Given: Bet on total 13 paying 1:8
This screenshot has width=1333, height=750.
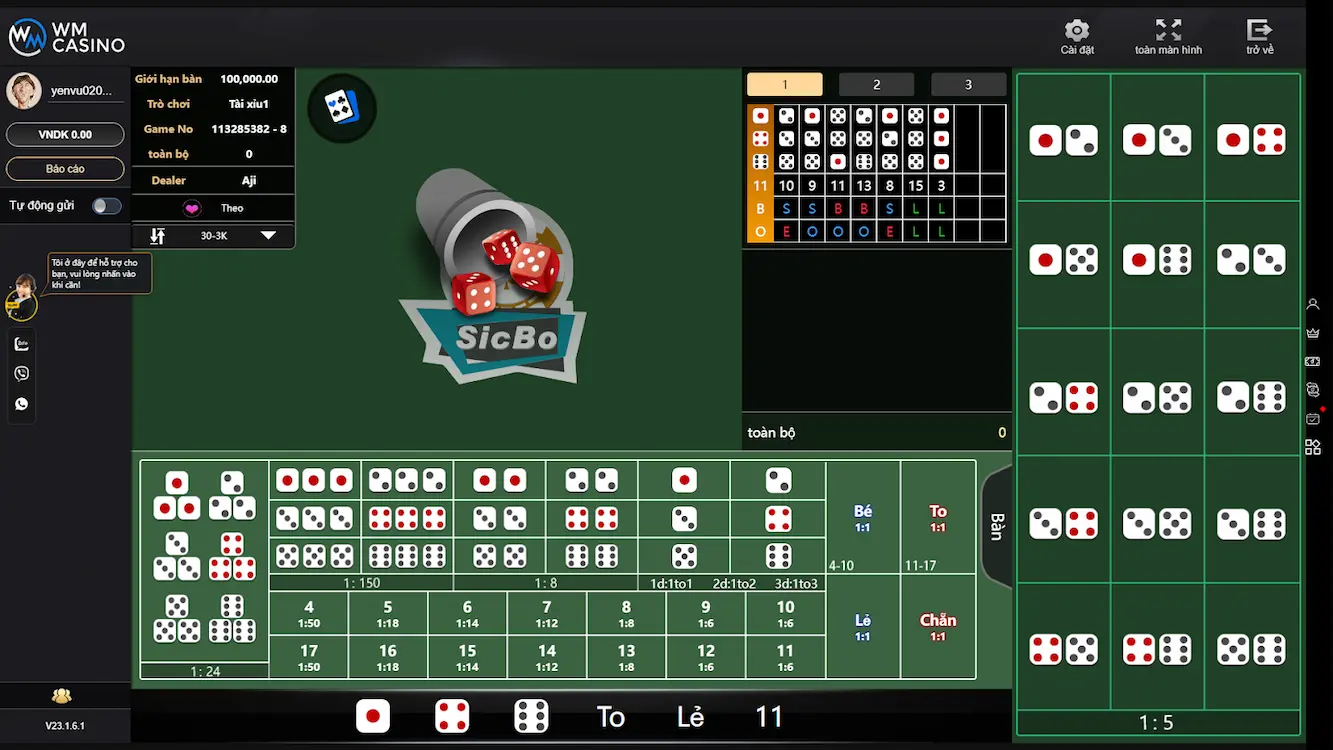Looking at the screenshot, I should (x=626, y=657).
